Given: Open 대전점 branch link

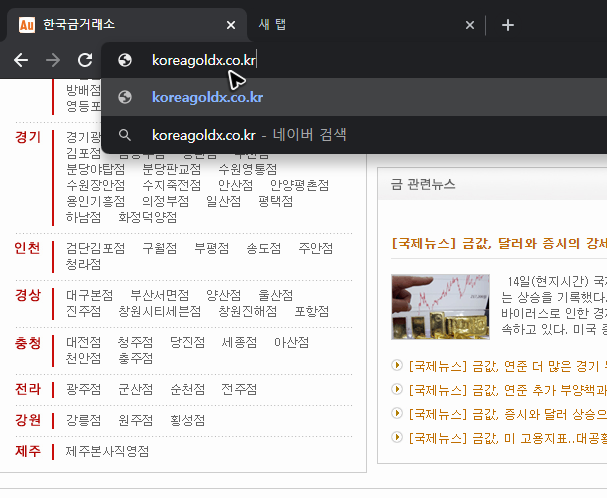Looking at the screenshot, I should tap(83, 342).
